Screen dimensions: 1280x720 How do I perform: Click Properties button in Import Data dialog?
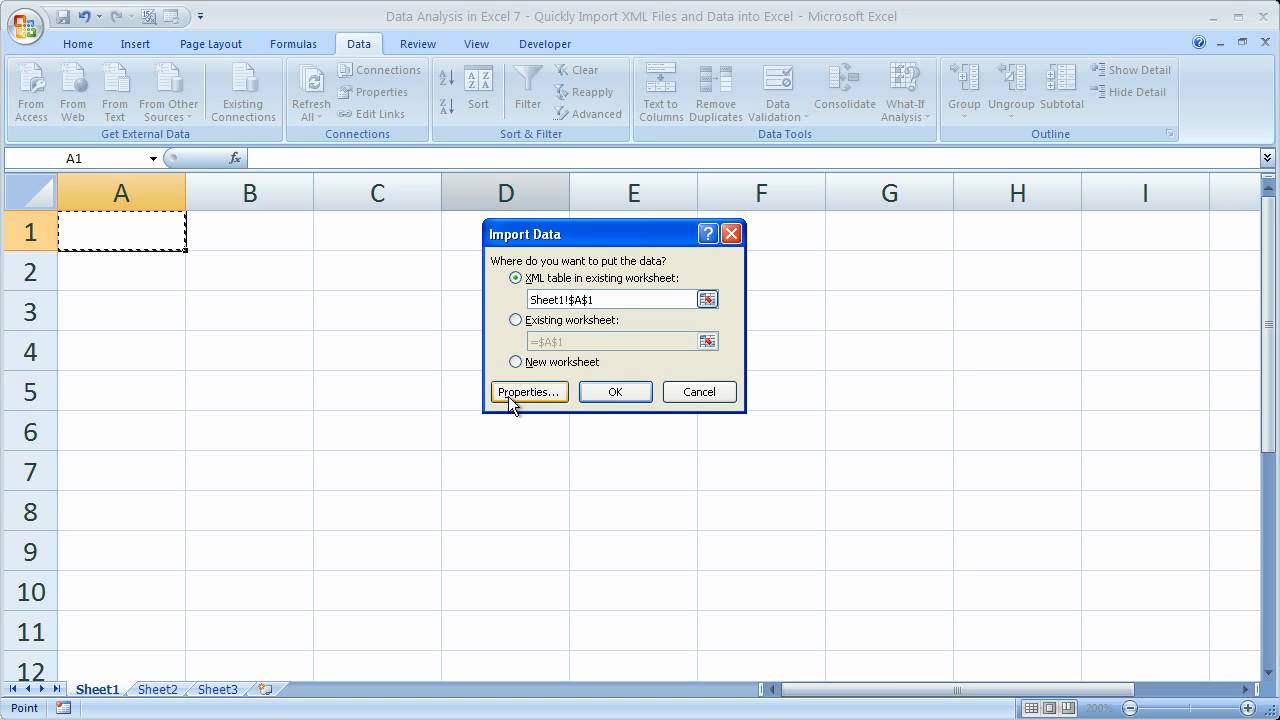click(529, 392)
